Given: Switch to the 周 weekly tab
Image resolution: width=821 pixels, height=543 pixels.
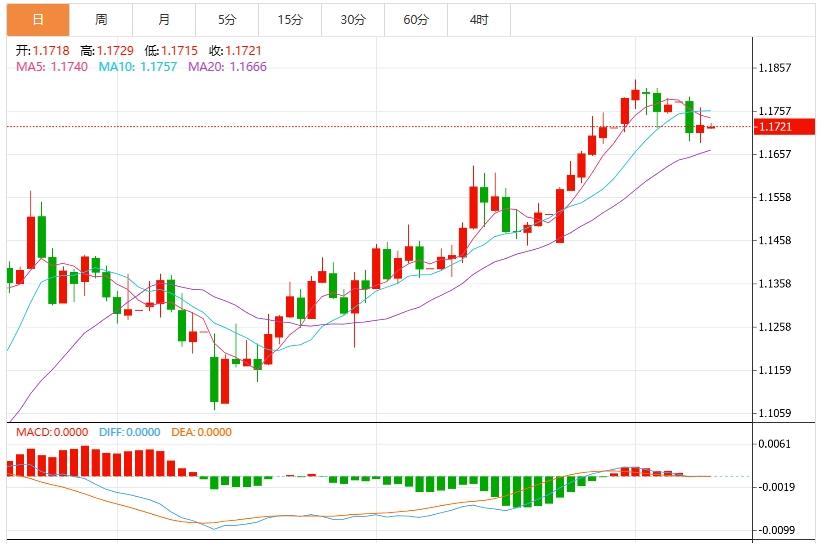Looking at the screenshot, I should point(101,19).
